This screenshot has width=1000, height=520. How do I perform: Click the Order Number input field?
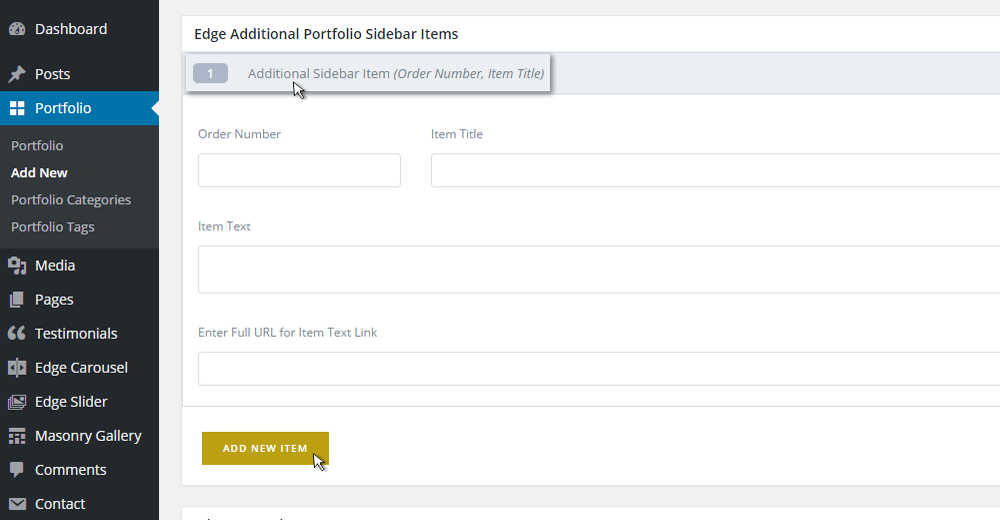[x=299, y=170]
